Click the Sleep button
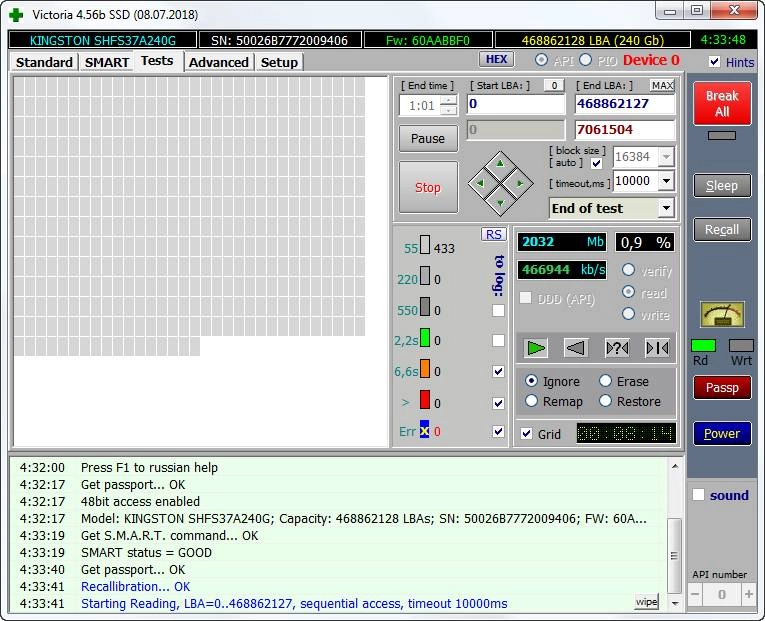Screen dimensions: 765x621 coord(722,185)
